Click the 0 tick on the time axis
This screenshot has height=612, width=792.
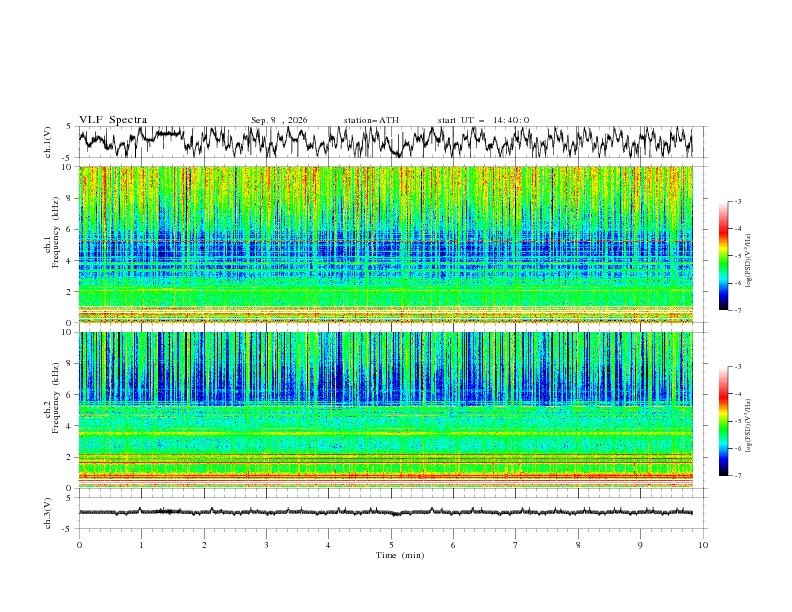(79, 545)
